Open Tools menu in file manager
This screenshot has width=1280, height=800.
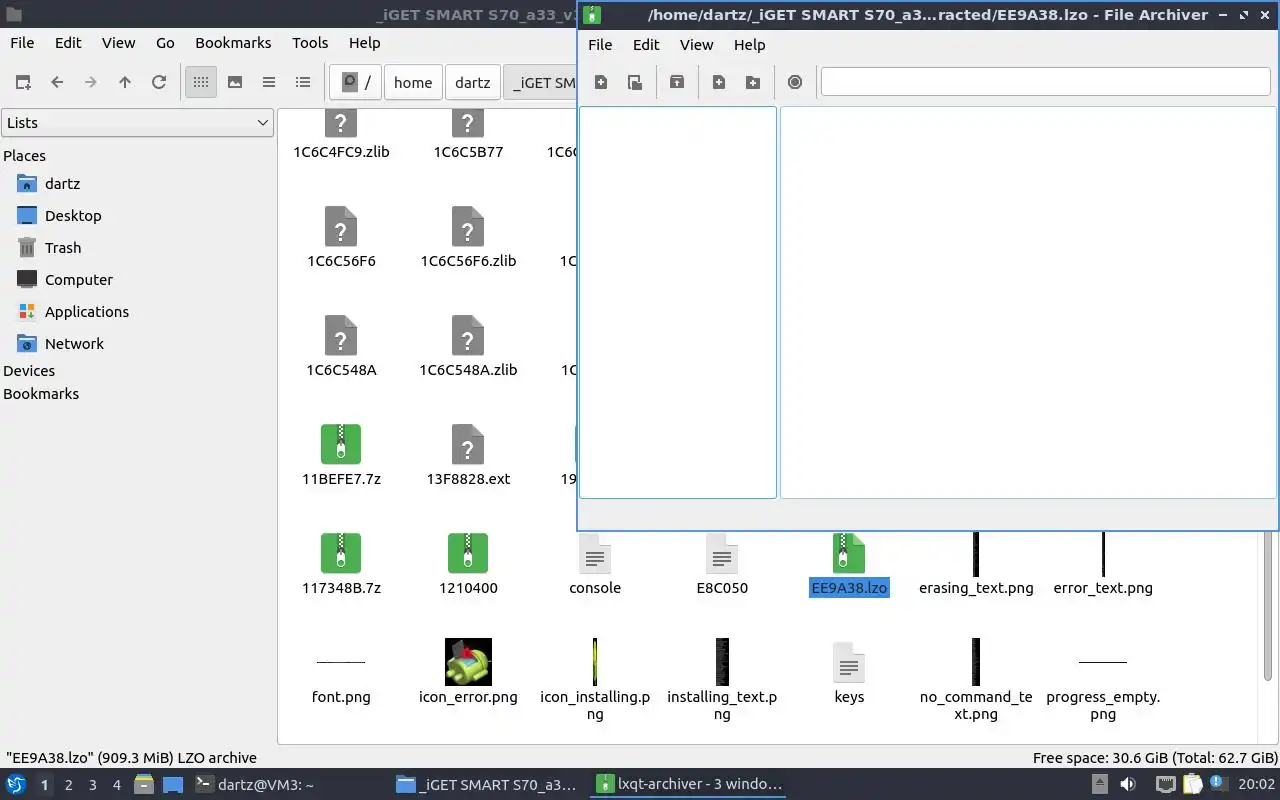point(310,43)
